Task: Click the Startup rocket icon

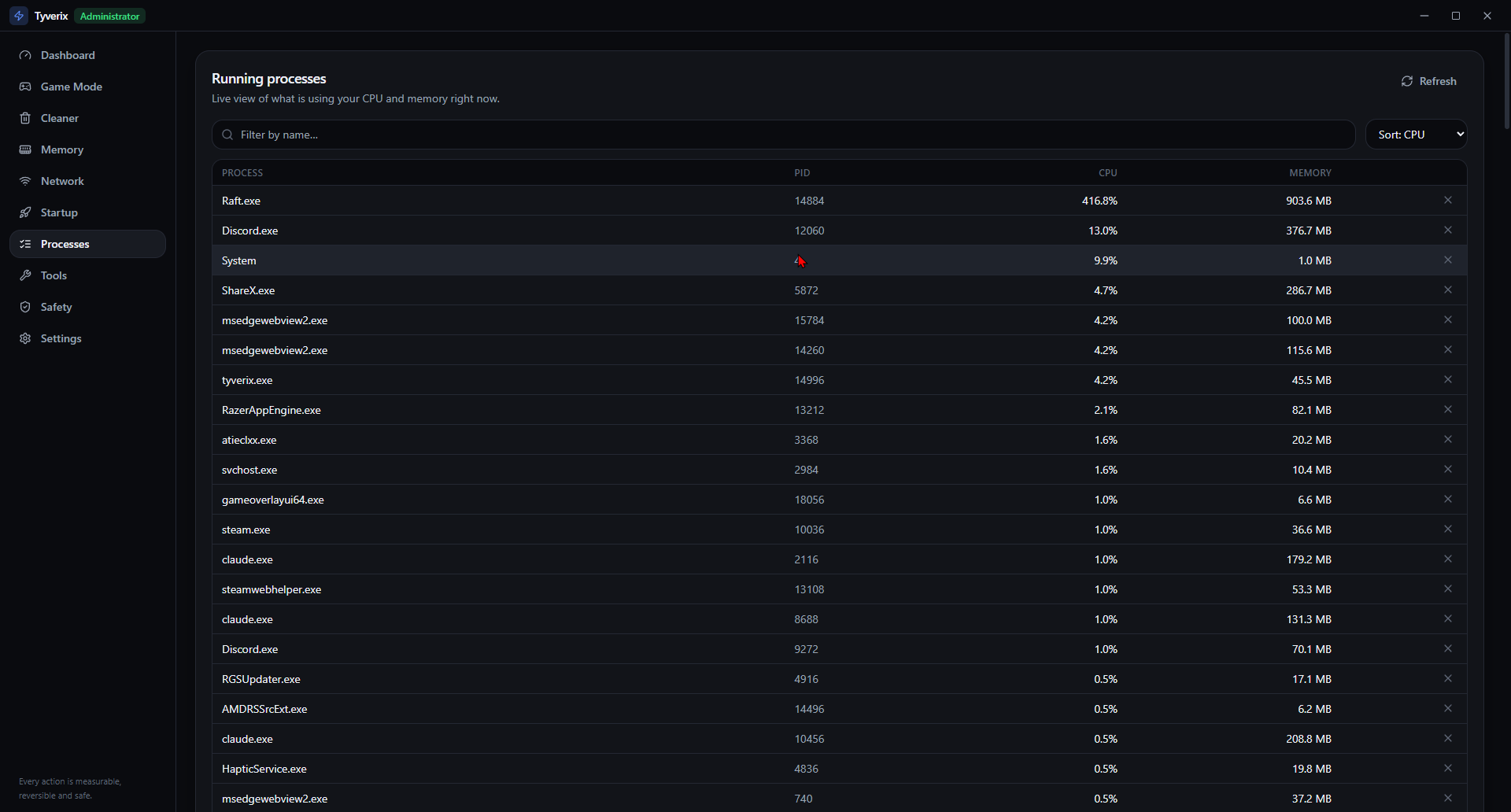Action: click(25, 212)
